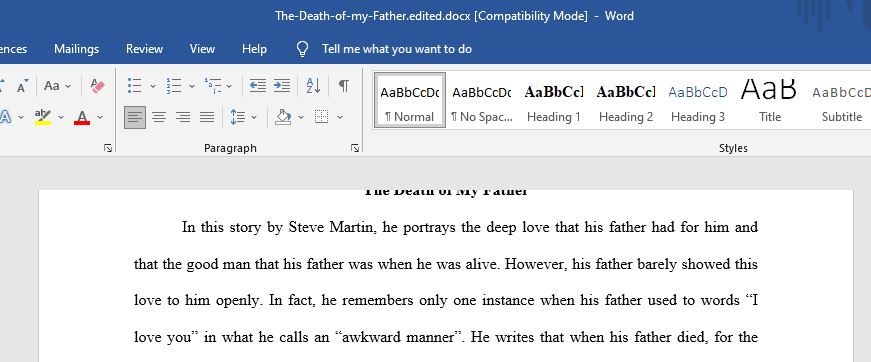Apply yellow text highlight color

(x=42, y=117)
